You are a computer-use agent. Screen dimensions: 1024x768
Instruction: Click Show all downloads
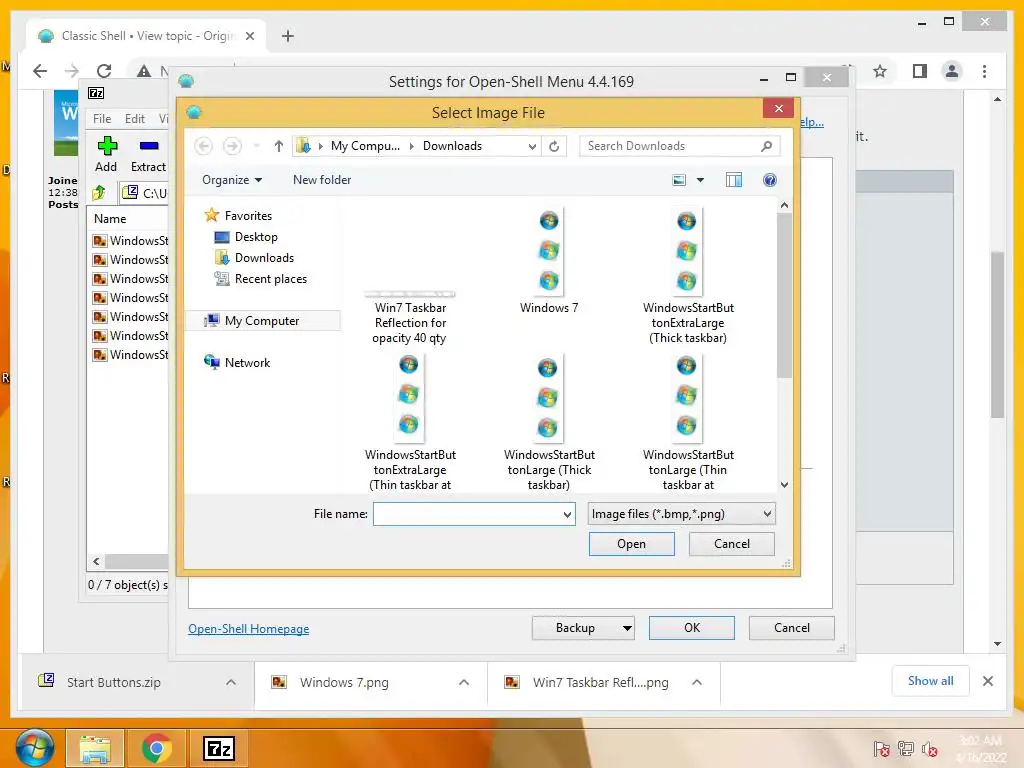(931, 681)
